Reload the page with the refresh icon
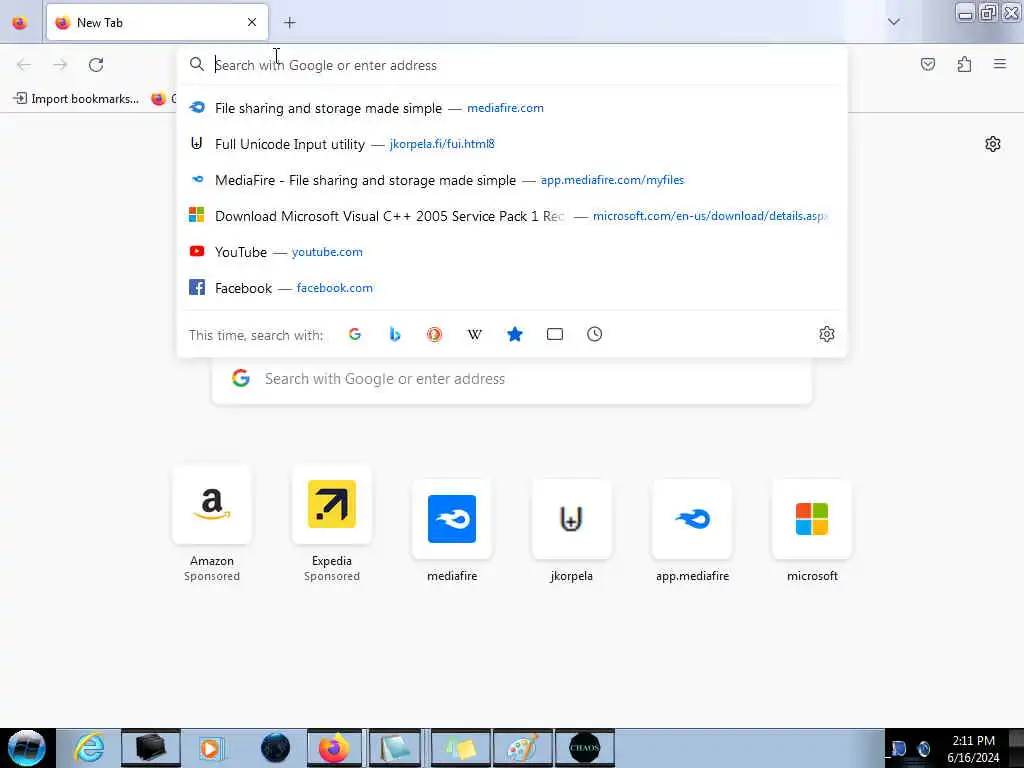 pyautogui.click(x=96, y=65)
